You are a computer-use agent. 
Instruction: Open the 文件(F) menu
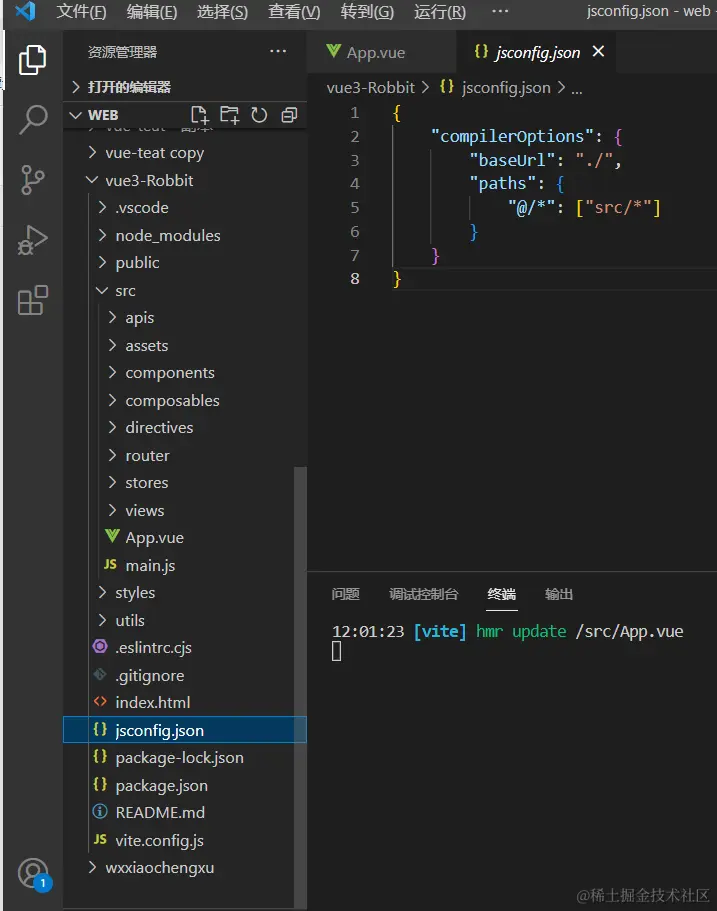[81, 12]
